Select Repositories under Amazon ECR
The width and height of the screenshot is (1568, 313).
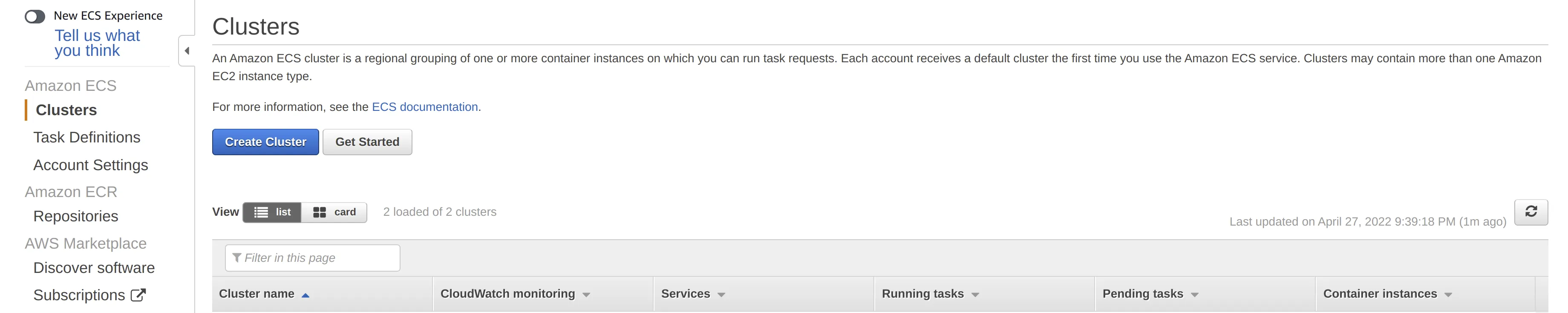coord(76,216)
